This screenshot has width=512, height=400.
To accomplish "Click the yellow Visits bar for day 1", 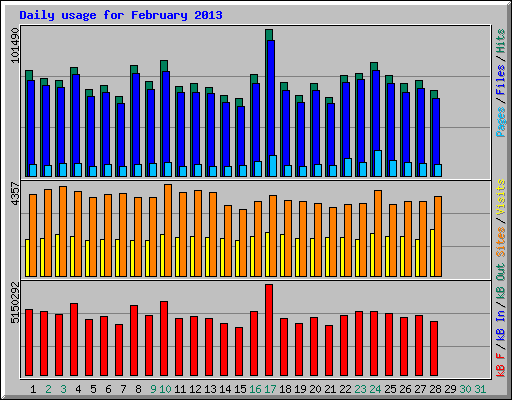I will coord(27,258).
